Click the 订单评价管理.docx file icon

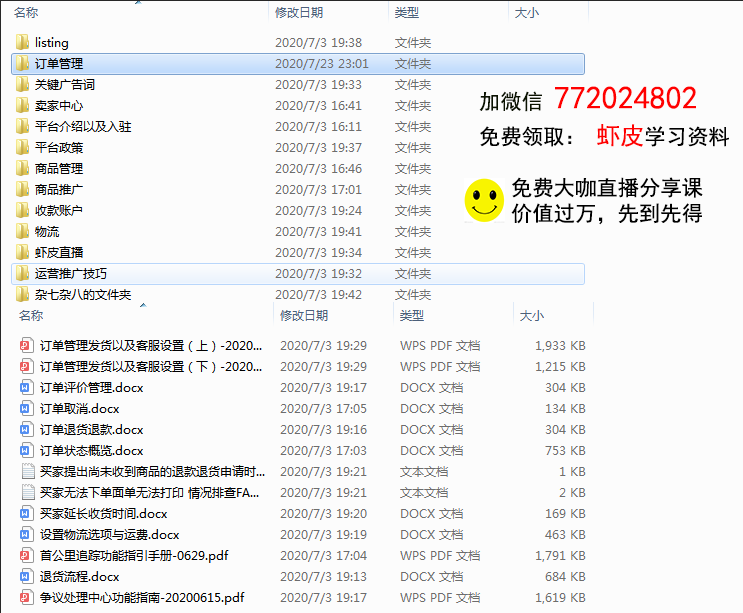coord(27,388)
